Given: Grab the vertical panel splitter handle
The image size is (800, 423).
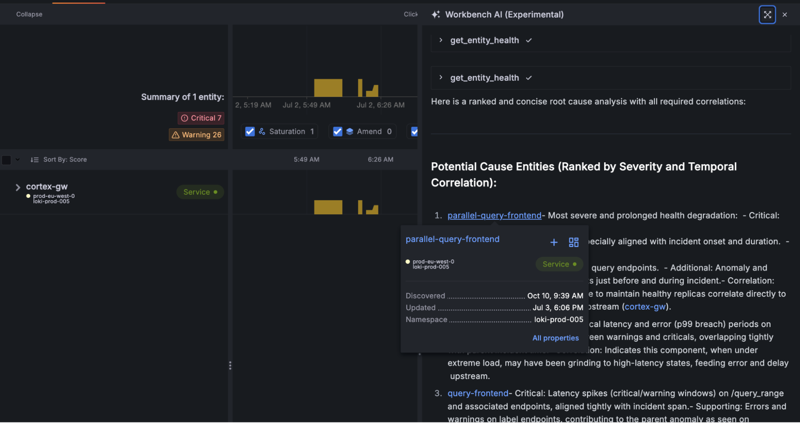Looking at the screenshot, I should tap(230, 365).
